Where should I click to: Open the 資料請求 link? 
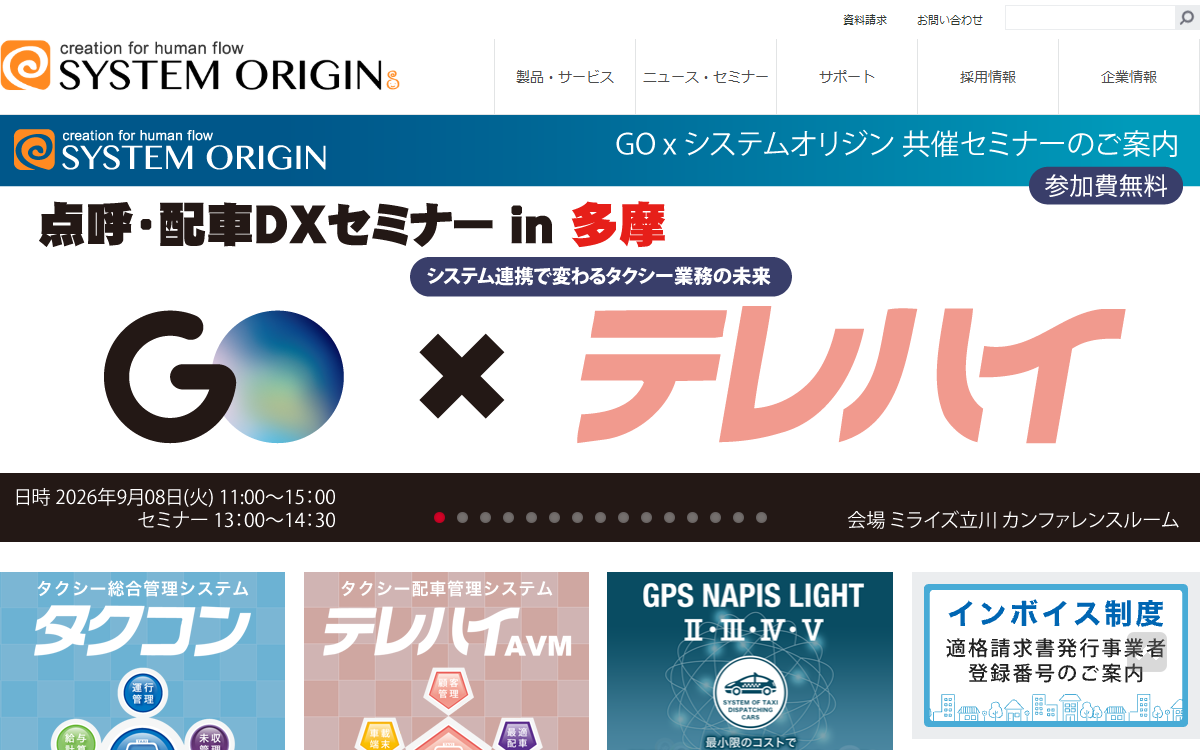(865, 20)
